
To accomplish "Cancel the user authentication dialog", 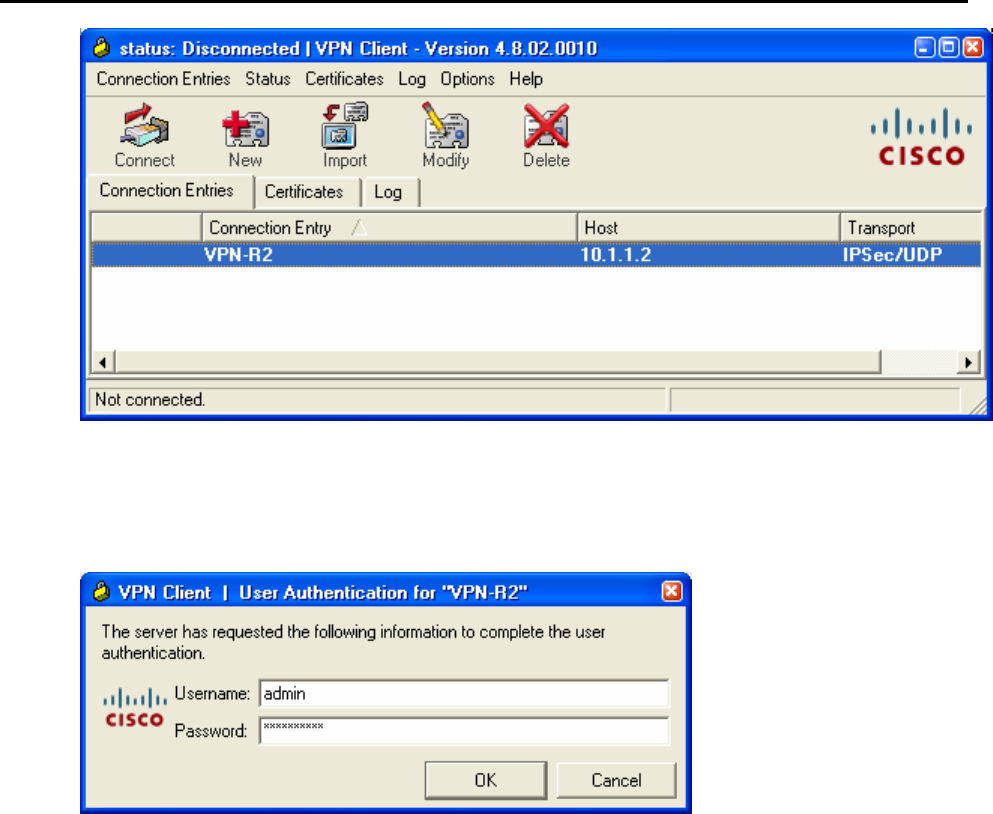I will [616, 780].
